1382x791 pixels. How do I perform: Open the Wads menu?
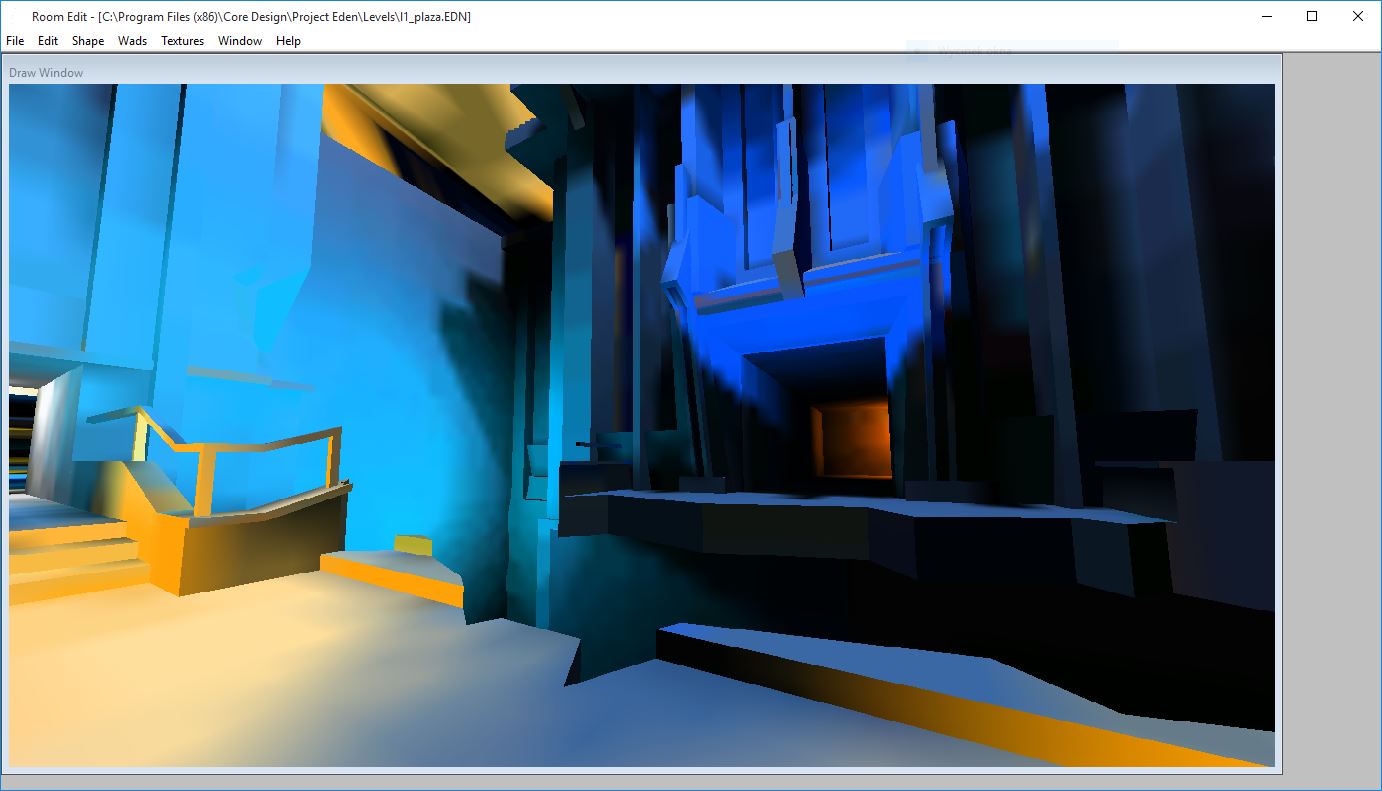[132, 41]
